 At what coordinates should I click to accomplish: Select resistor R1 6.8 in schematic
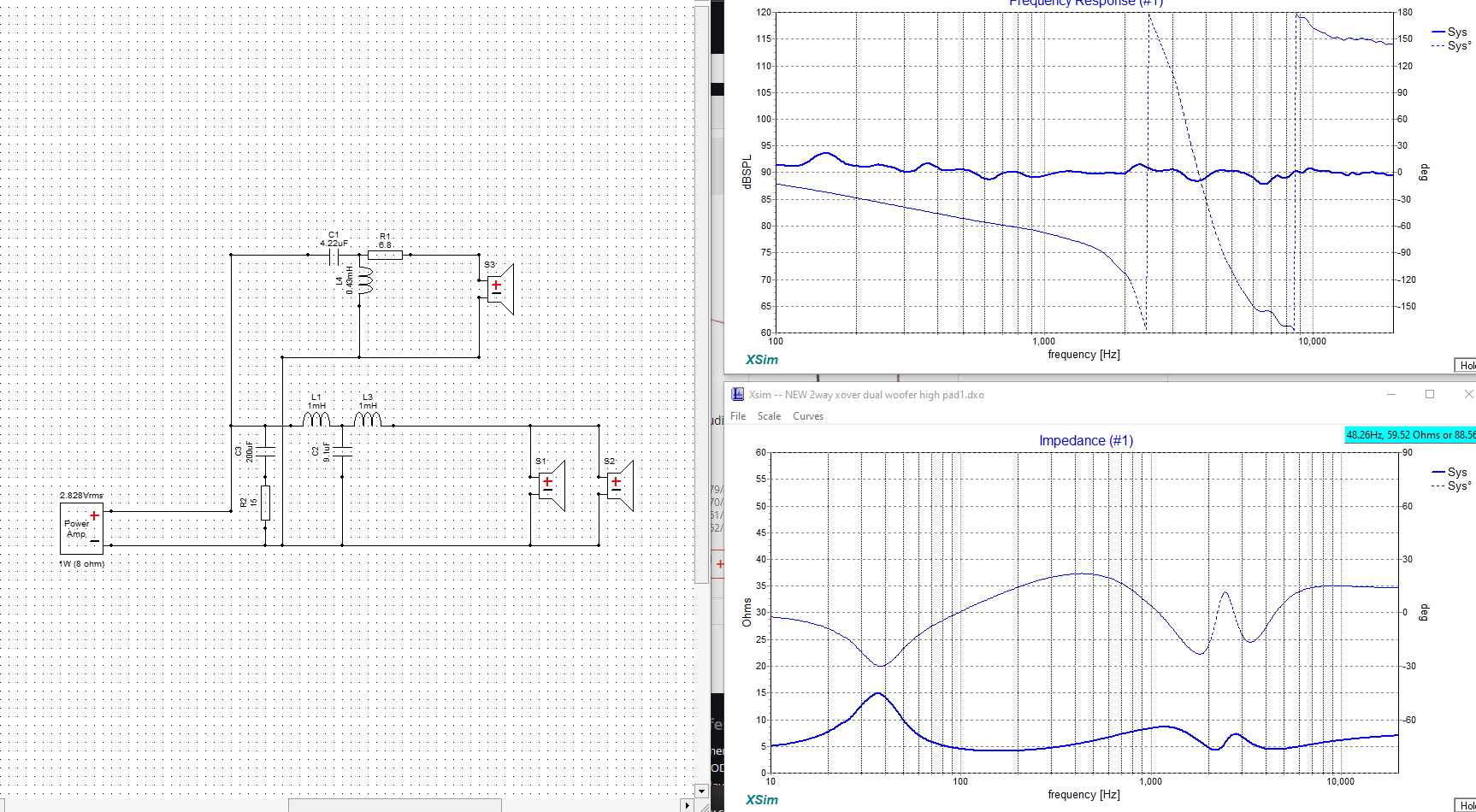point(385,254)
